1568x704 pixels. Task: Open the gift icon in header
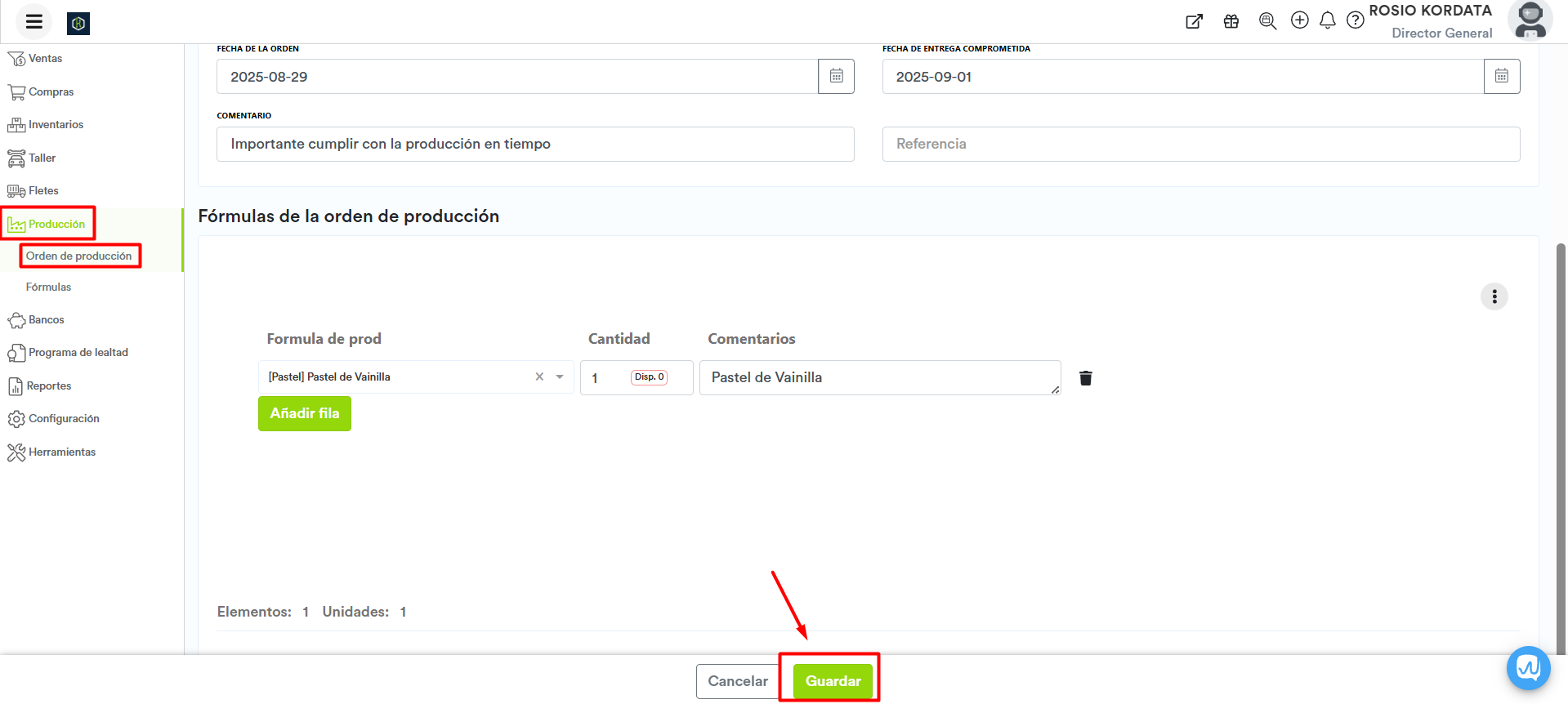(1231, 21)
